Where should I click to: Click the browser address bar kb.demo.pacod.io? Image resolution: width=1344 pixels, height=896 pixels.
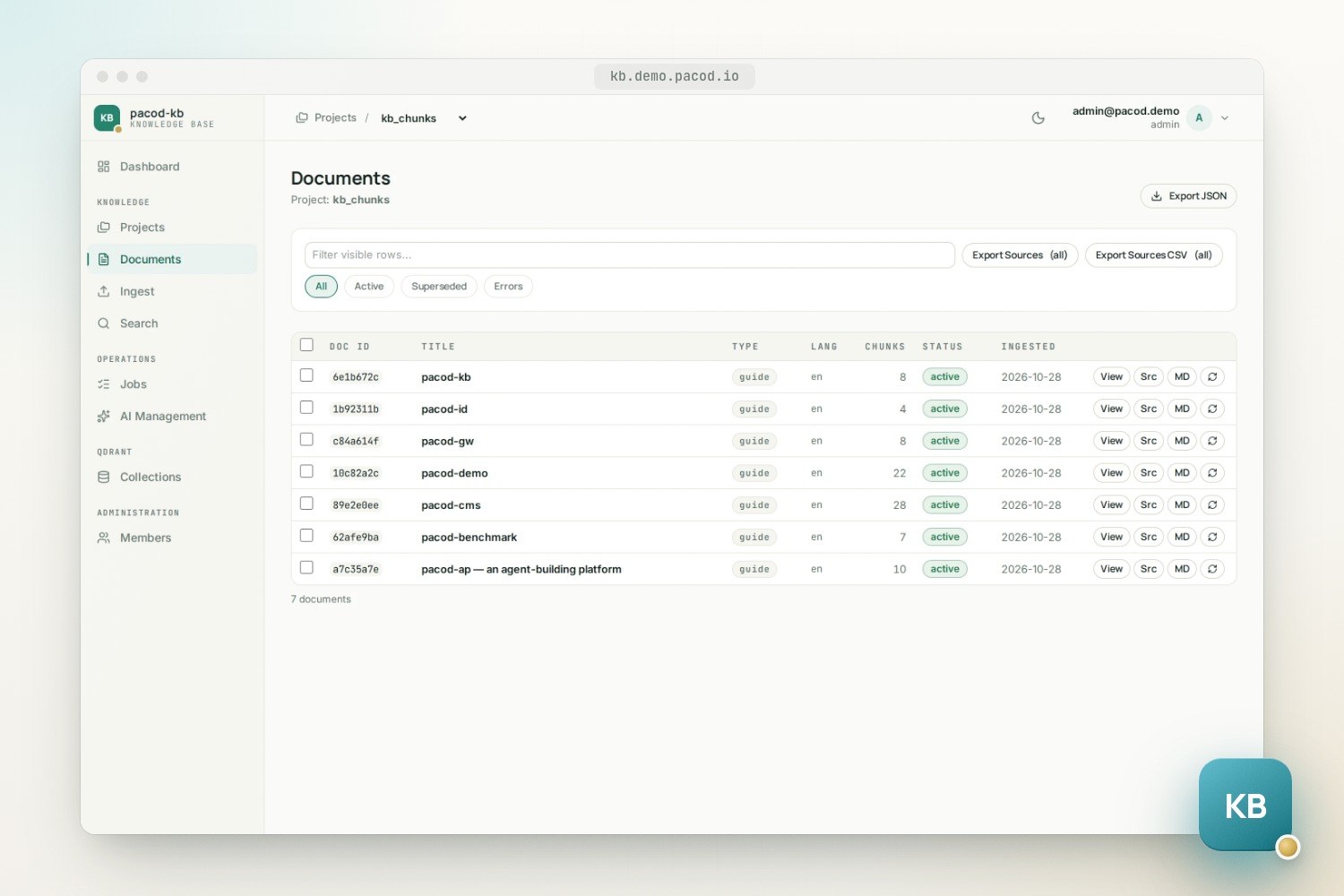coord(675,77)
